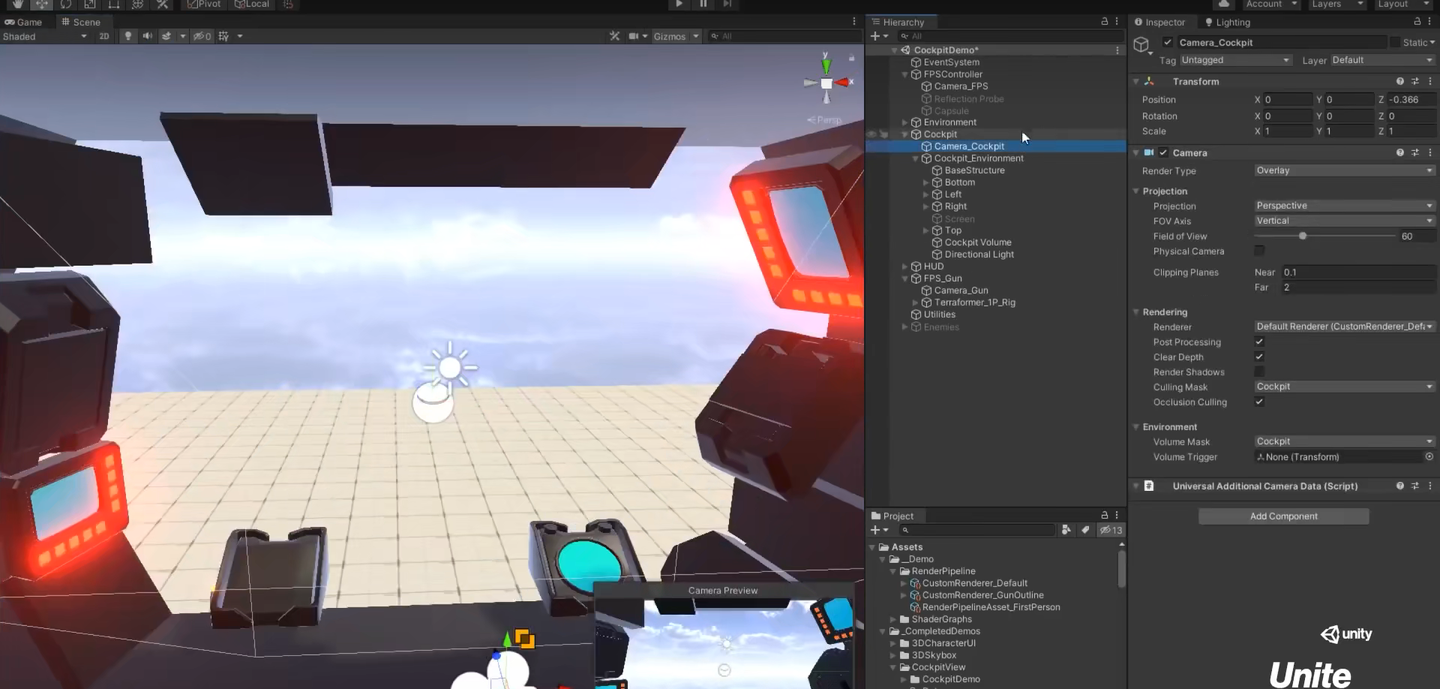This screenshot has height=689, width=1440.
Task: Select the Hand tool in top toolbar
Action: click(x=18, y=4)
